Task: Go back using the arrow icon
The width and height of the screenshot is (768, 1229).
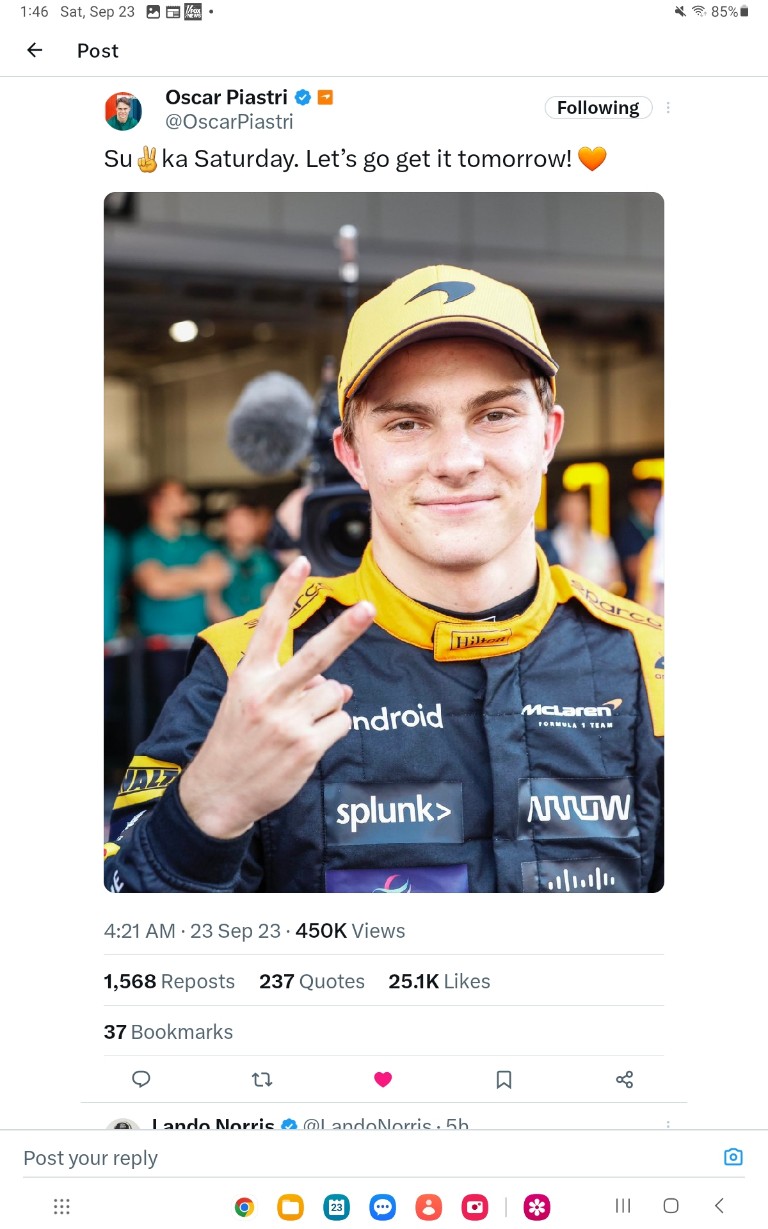Action: (x=35, y=50)
